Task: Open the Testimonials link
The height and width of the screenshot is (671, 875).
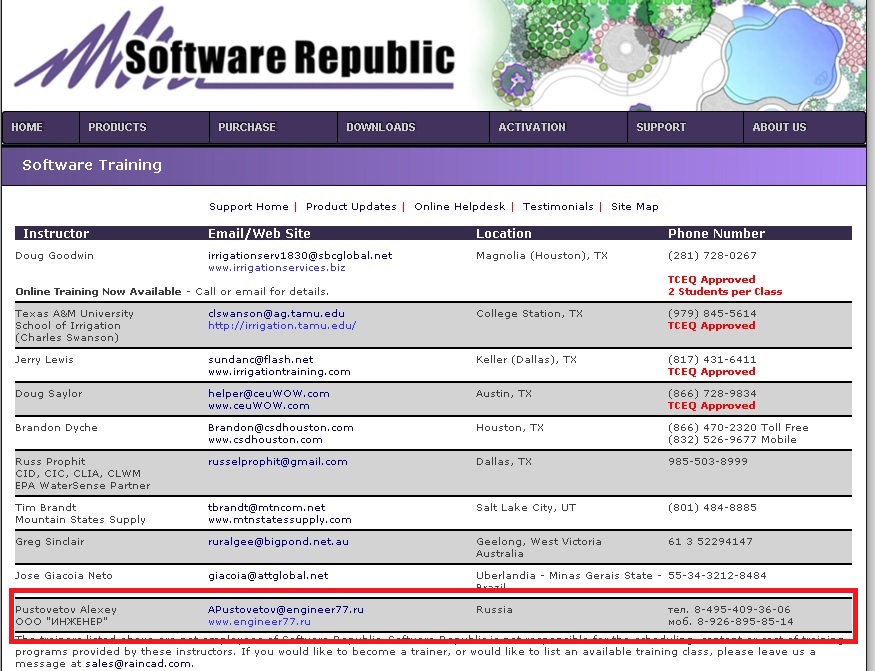Action: click(x=558, y=207)
